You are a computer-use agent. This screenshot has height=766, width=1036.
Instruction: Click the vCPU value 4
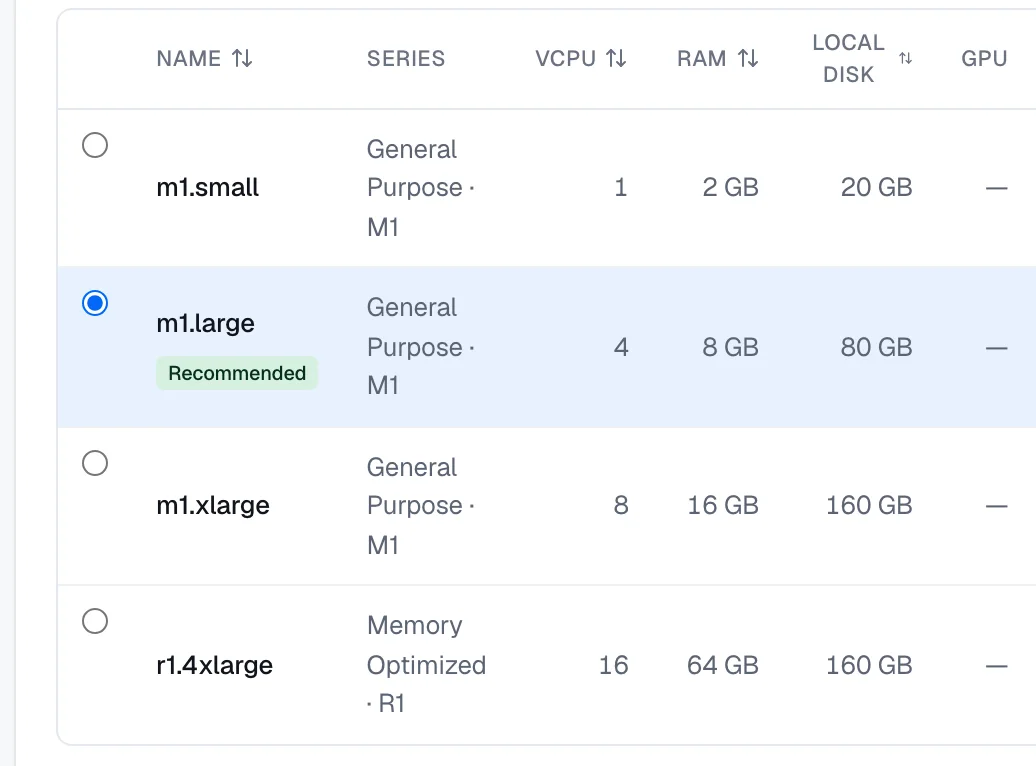tap(621, 347)
